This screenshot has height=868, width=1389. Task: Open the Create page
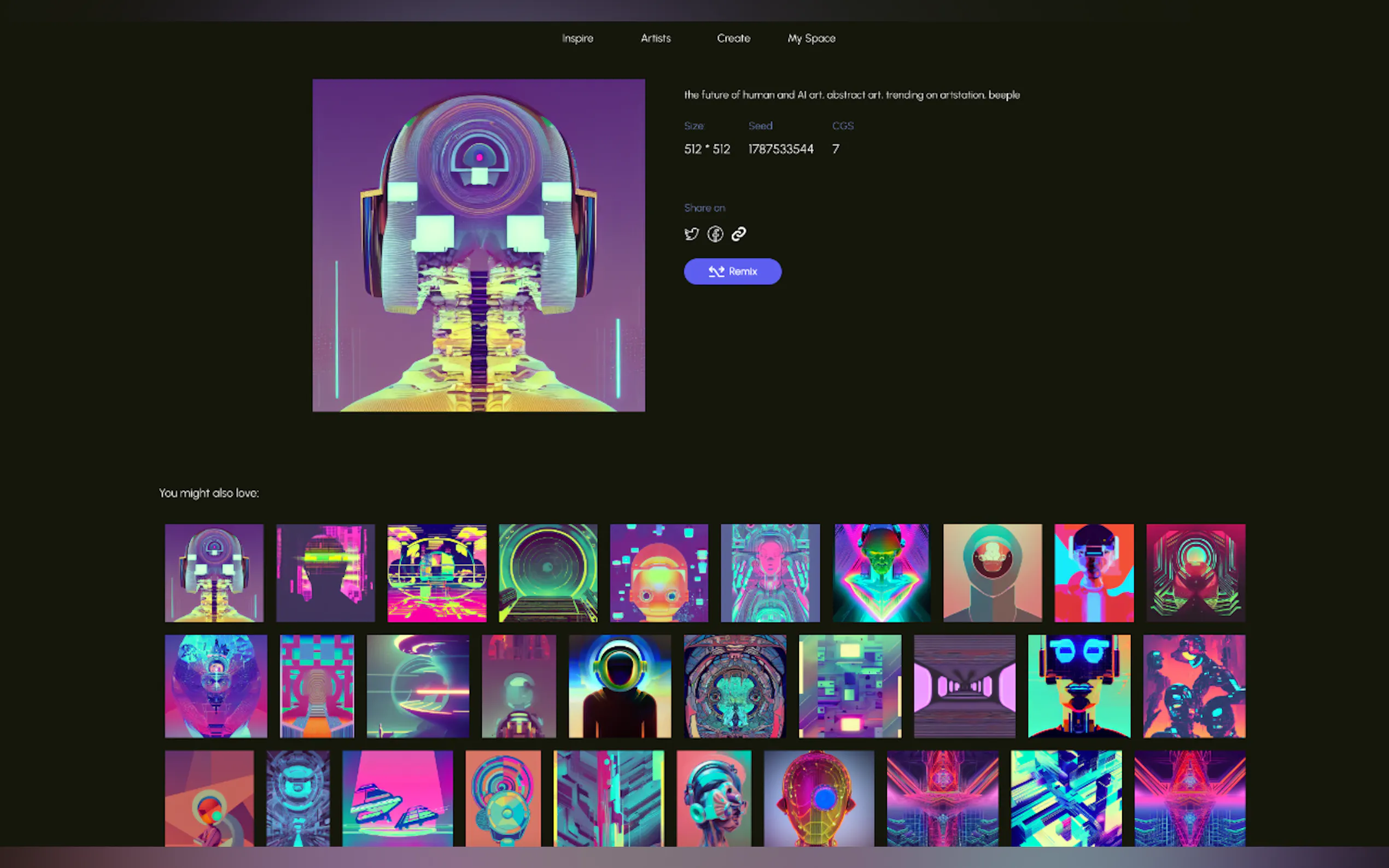(733, 38)
